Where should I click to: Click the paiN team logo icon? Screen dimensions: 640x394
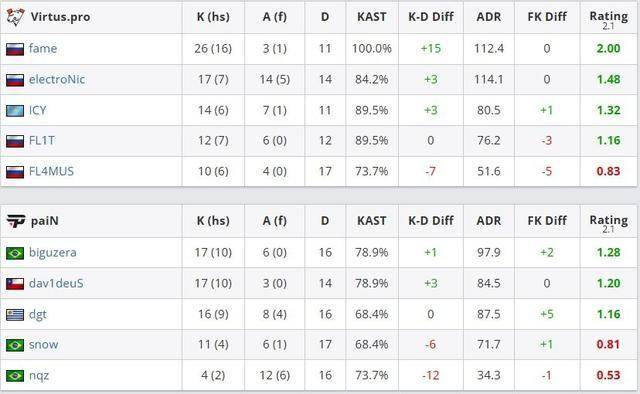(x=16, y=221)
